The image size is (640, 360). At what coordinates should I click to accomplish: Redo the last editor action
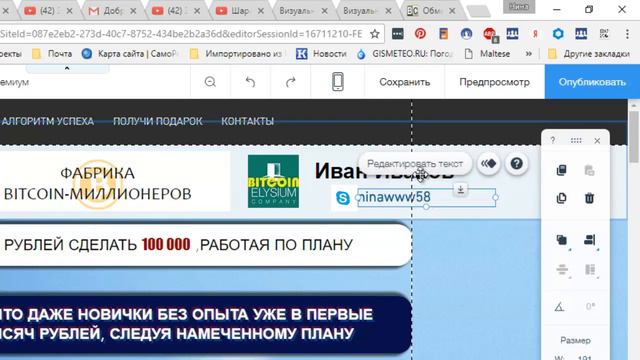coord(291,82)
